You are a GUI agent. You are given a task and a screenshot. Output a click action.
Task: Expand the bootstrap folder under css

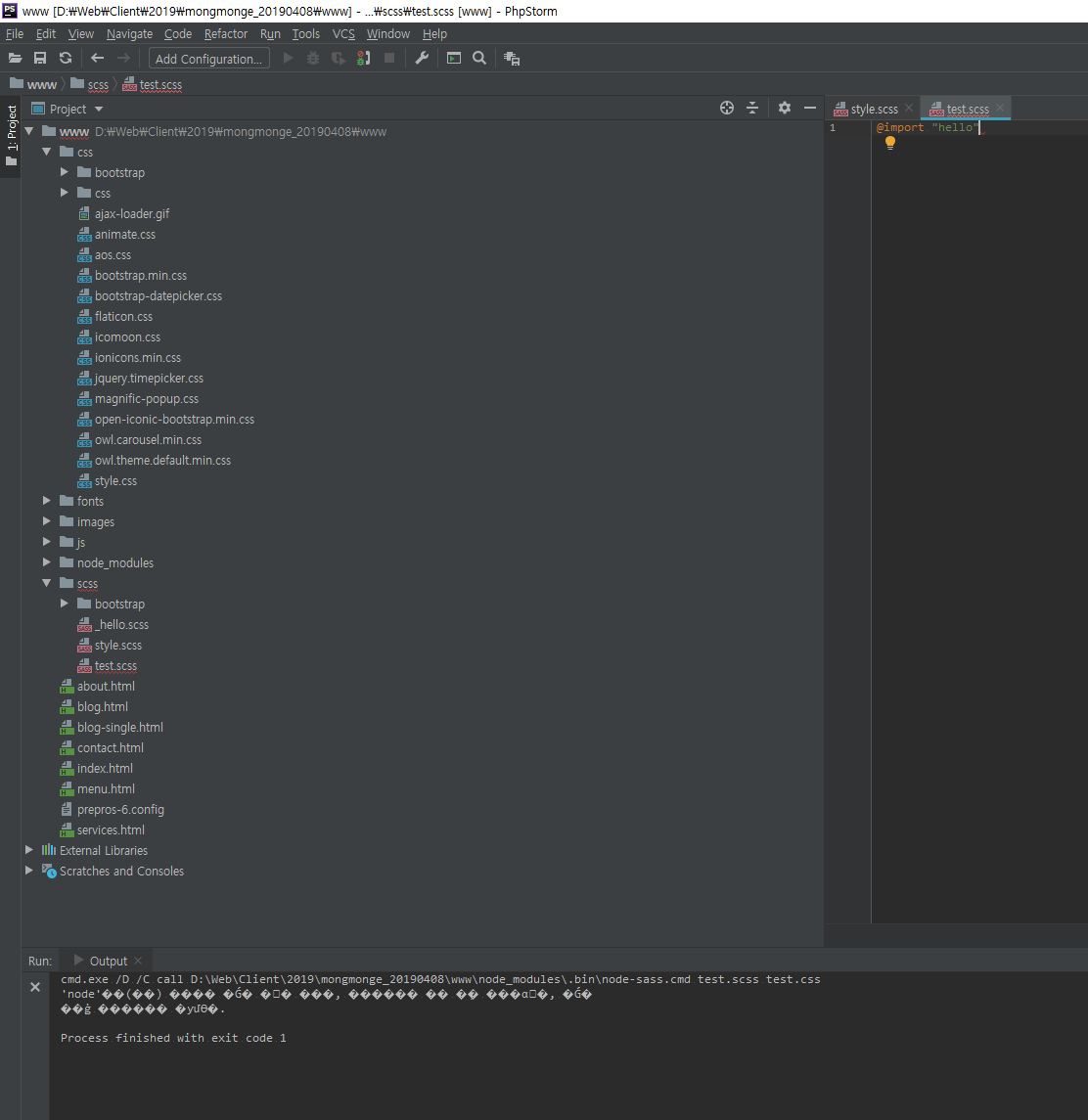click(x=65, y=172)
